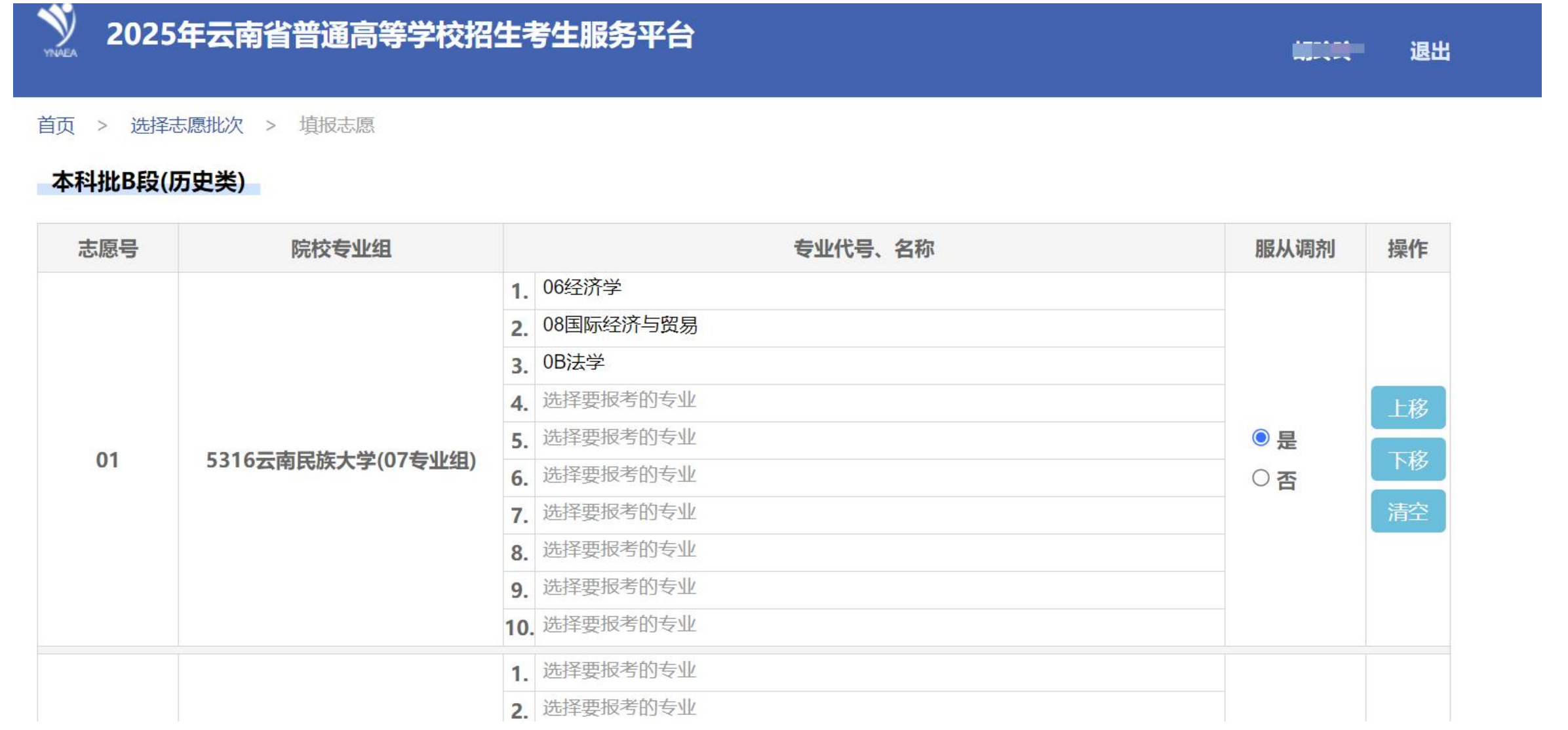Click the 5316云南民族大学(07专业组) field
This screenshot has width=1568, height=730.
(x=340, y=460)
